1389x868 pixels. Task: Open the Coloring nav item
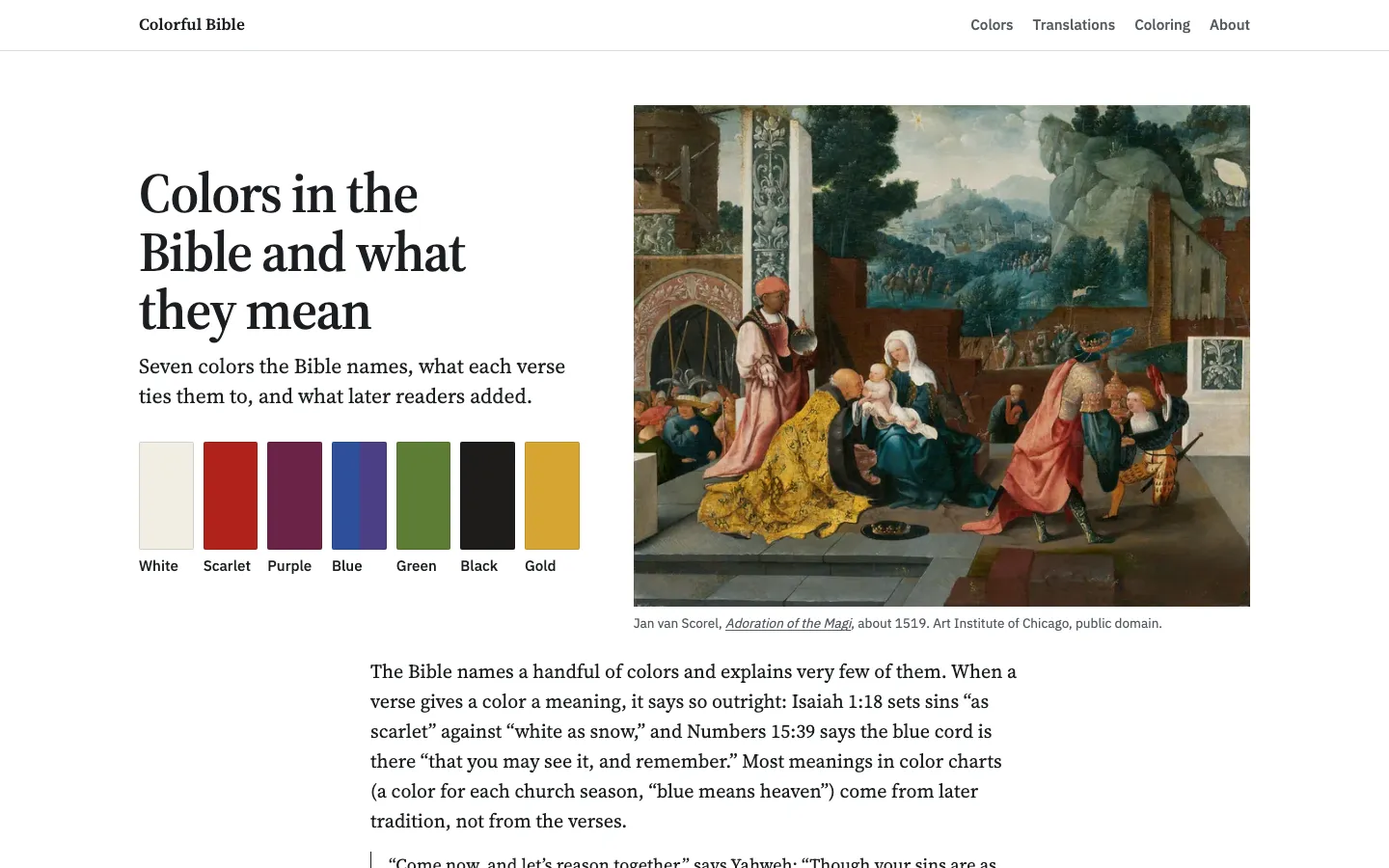click(1162, 25)
